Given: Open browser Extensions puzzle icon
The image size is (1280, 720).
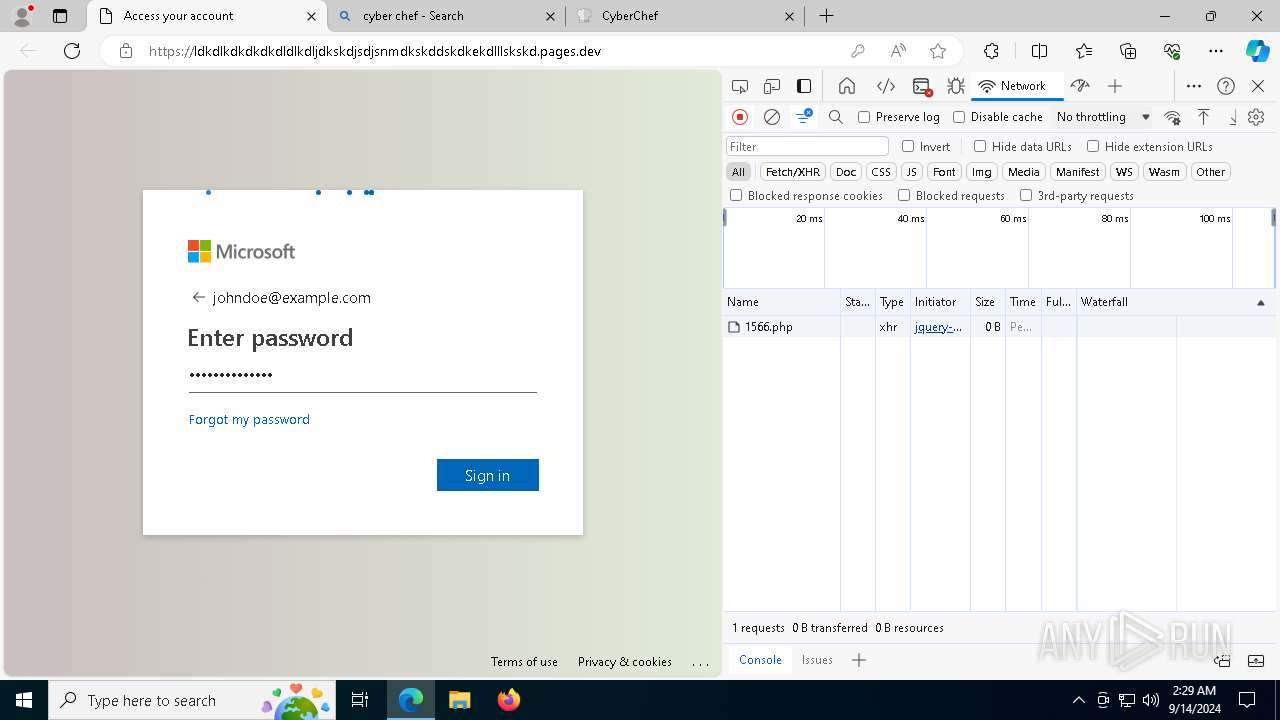Looking at the screenshot, I should click(x=991, y=51).
